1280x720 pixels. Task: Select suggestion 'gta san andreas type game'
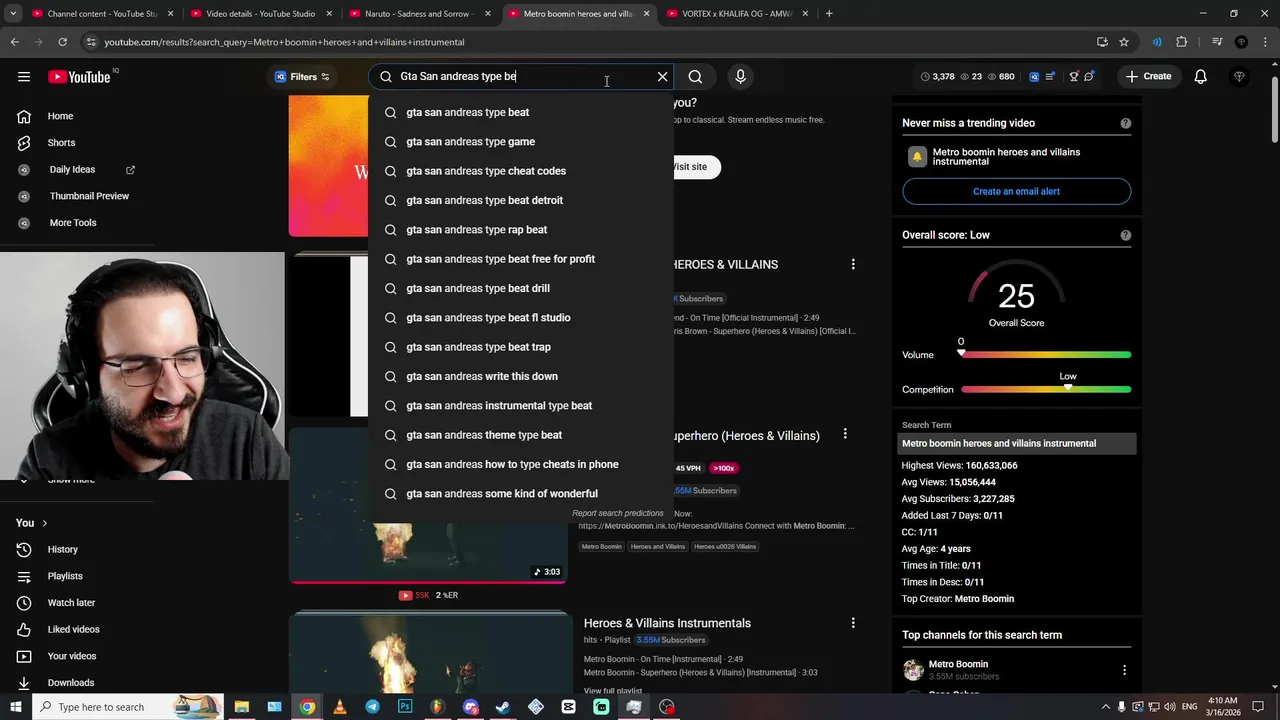coord(521,142)
